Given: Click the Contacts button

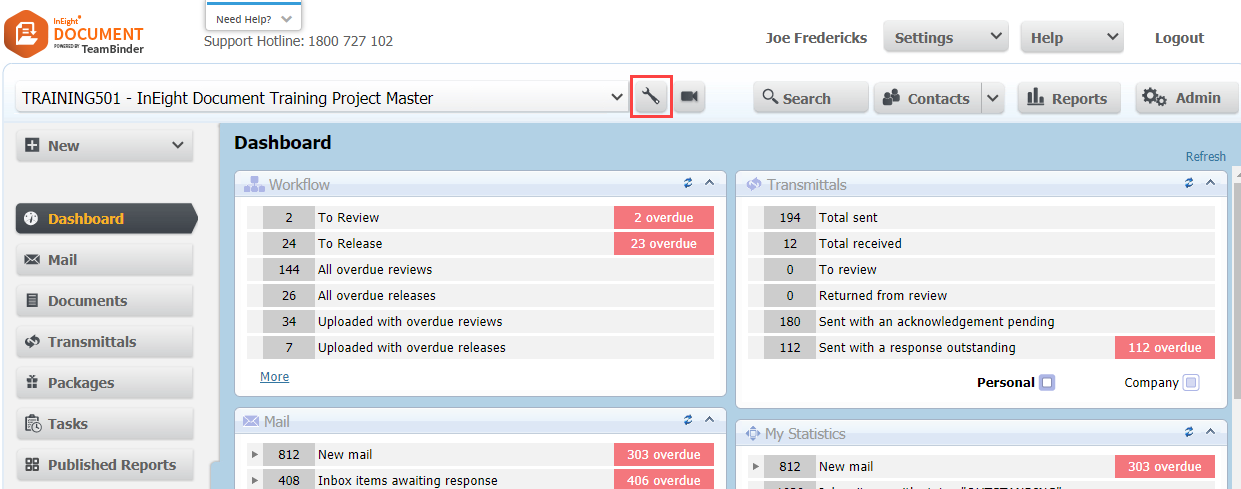Looking at the screenshot, I should [x=928, y=98].
